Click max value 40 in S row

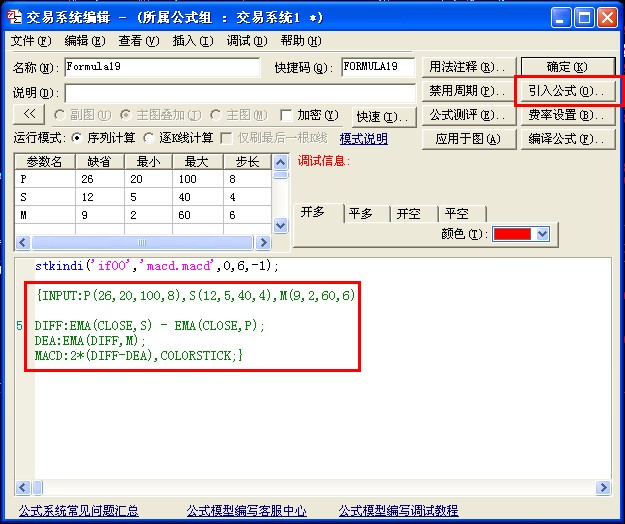[198, 197]
